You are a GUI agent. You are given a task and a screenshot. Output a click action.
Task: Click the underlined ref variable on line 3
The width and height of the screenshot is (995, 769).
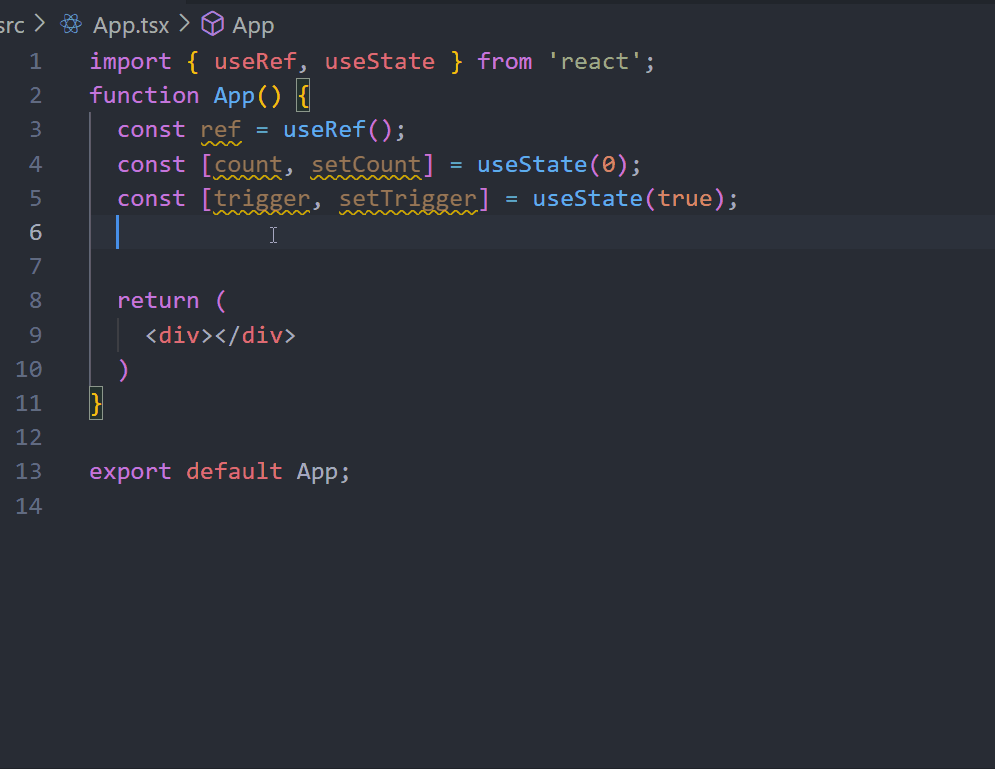[220, 130]
